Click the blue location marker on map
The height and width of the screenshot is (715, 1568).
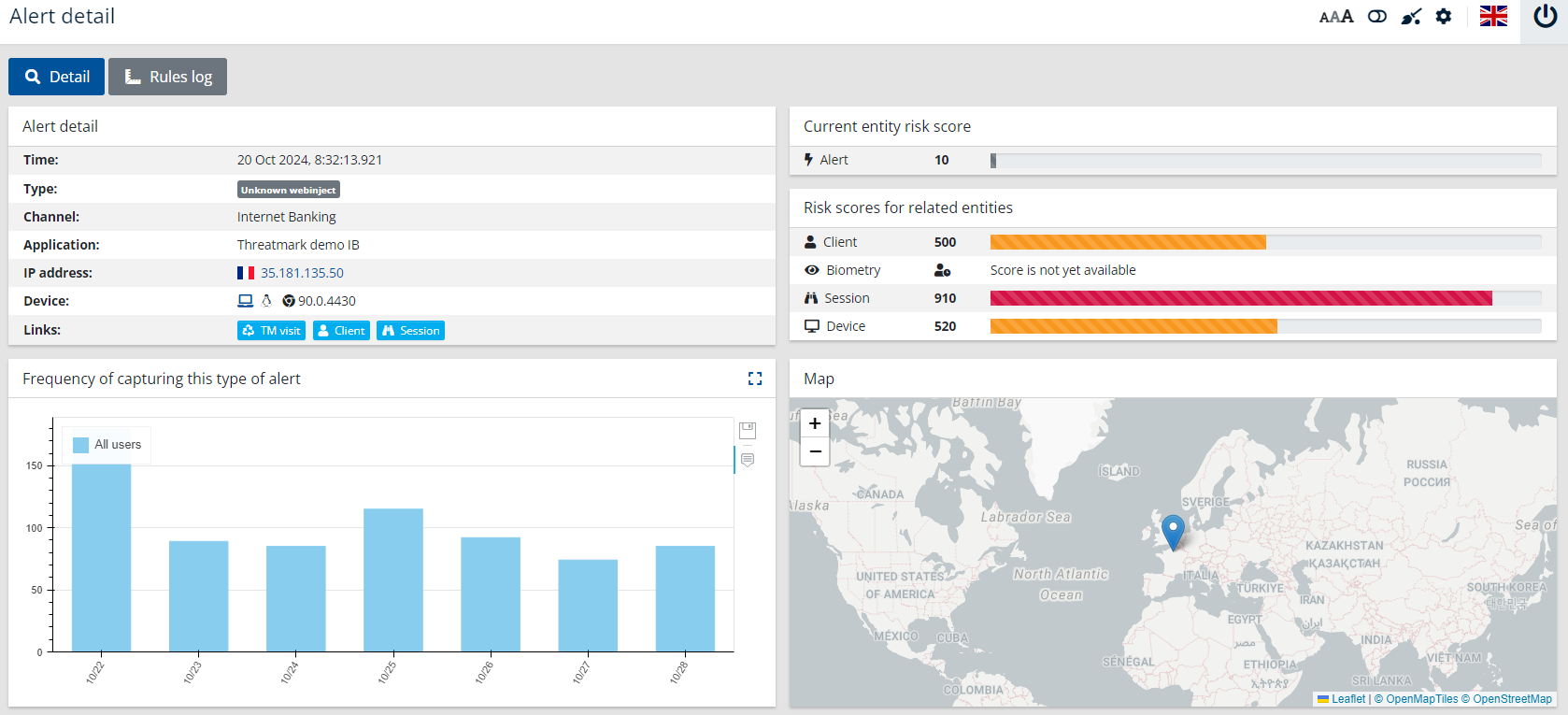1172,532
